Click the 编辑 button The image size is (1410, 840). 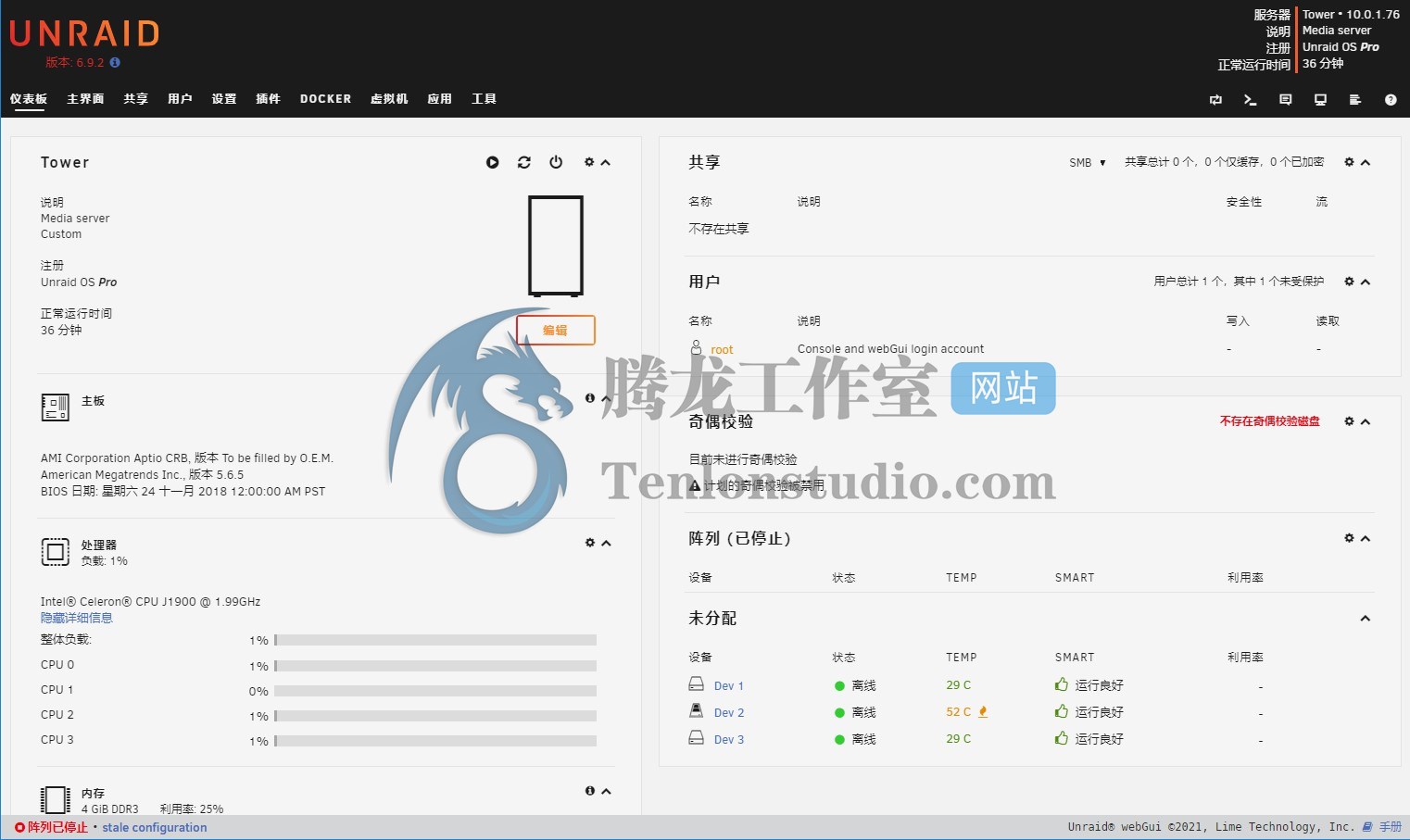coord(556,331)
